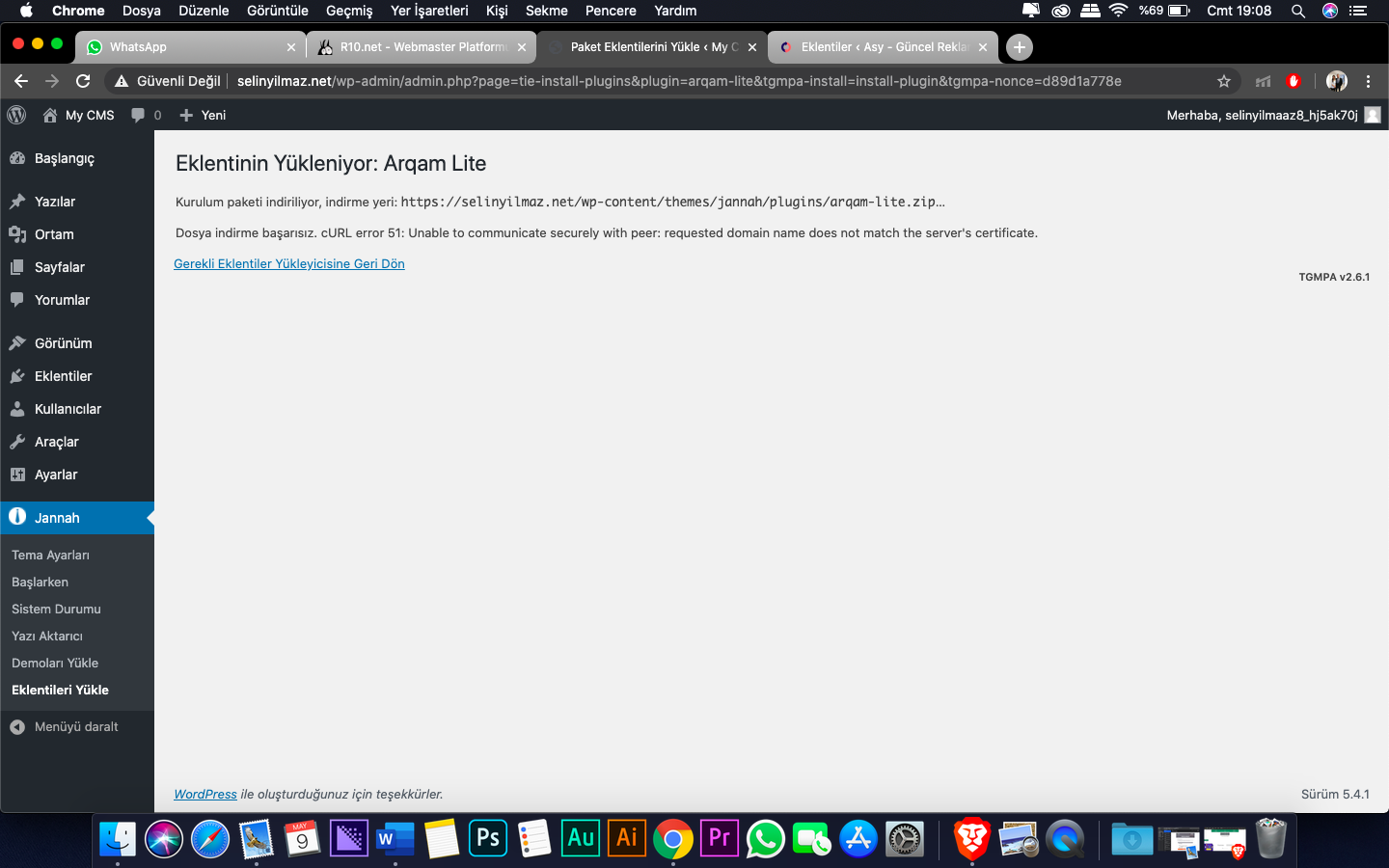
Task: Open Wi-Fi status menu
Action: pyautogui.click(x=1119, y=11)
